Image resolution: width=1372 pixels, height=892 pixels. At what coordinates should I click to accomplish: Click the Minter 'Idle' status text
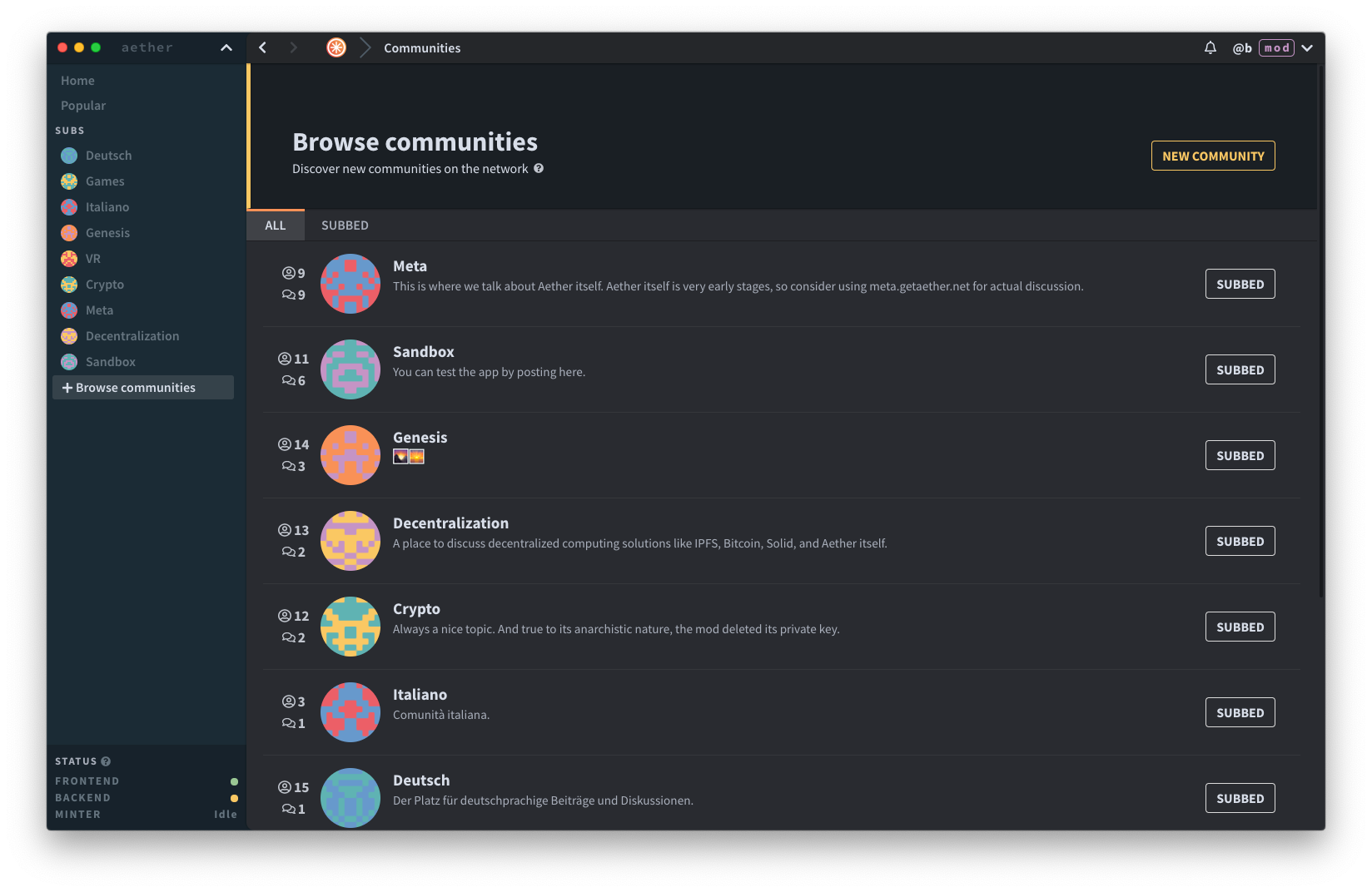tap(226, 815)
